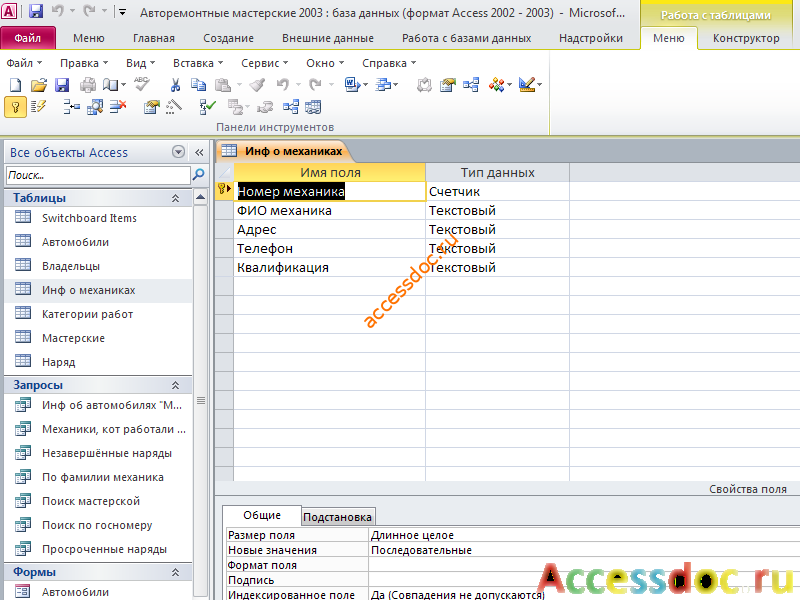Click the Save icon in title bar

[x=35, y=11]
